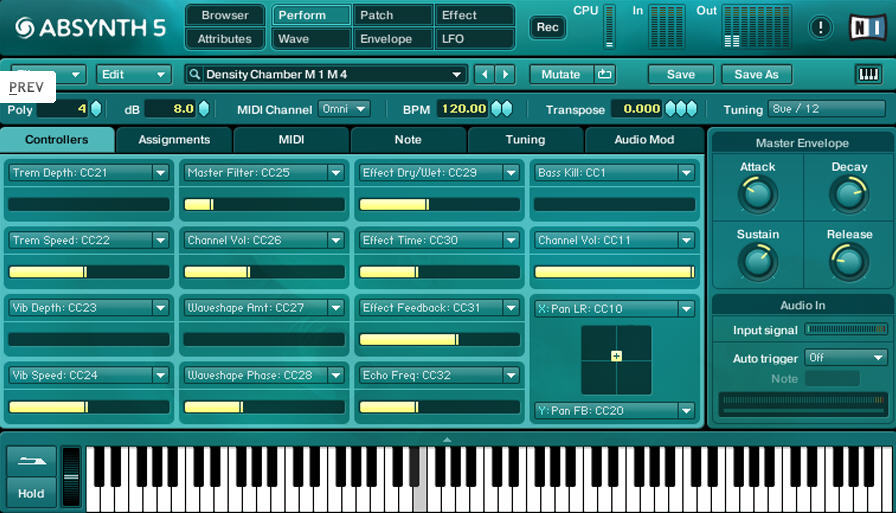Click the pitch wheel beside keyboard
The image size is (896, 513).
click(71, 477)
